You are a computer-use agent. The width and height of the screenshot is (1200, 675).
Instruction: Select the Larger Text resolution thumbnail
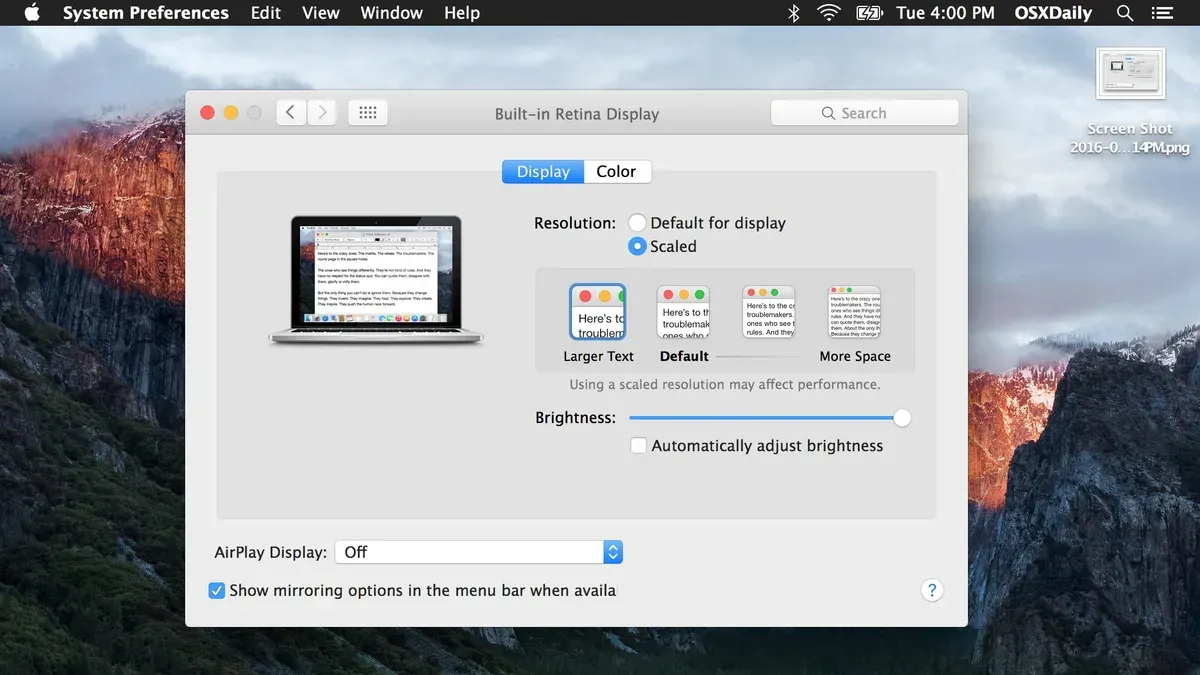(598, 312)
